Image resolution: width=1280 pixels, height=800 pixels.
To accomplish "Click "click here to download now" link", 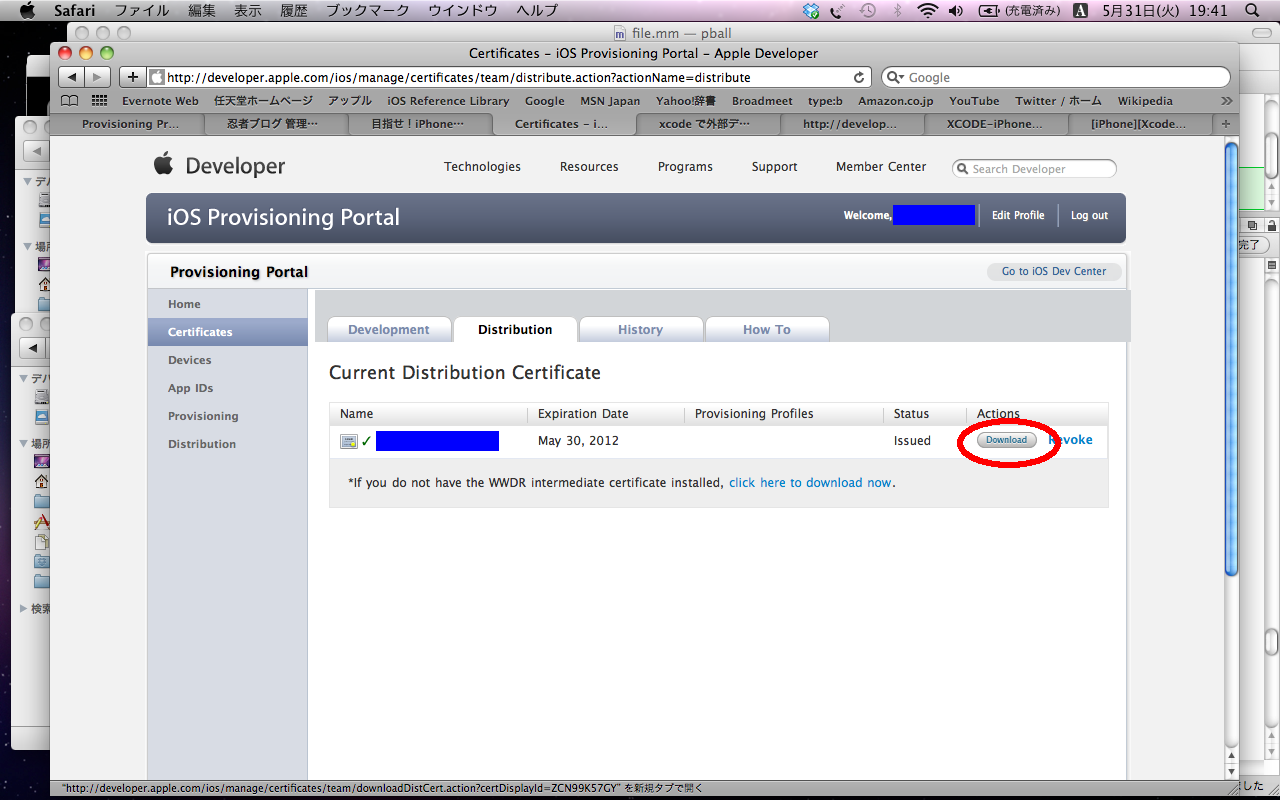I will (x=810, y=483).
